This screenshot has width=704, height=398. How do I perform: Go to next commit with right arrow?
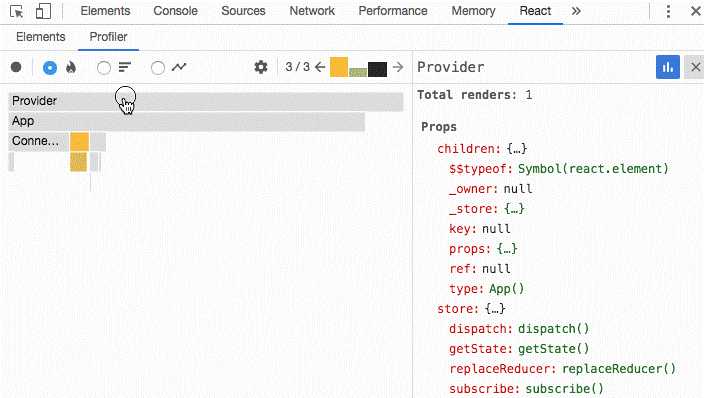pos(398,67)
